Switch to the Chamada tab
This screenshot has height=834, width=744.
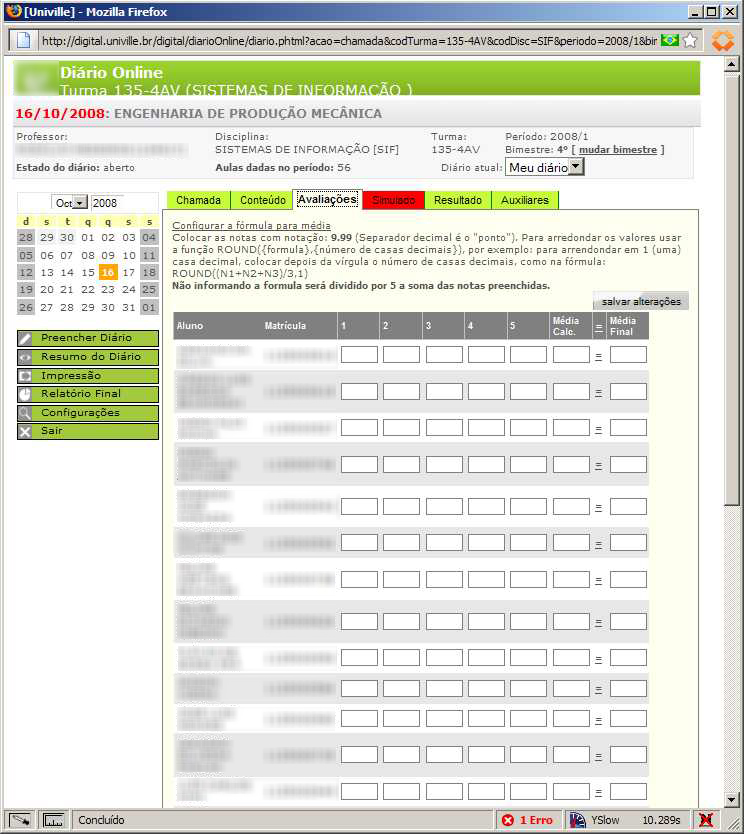pos(198,200)
